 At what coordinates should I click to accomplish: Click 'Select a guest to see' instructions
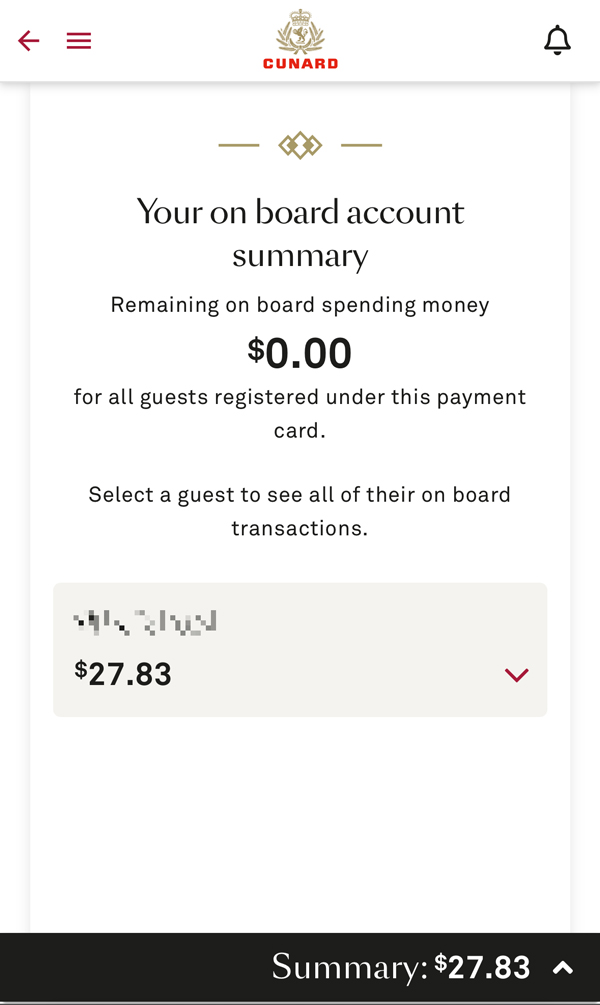pos(300,511)
